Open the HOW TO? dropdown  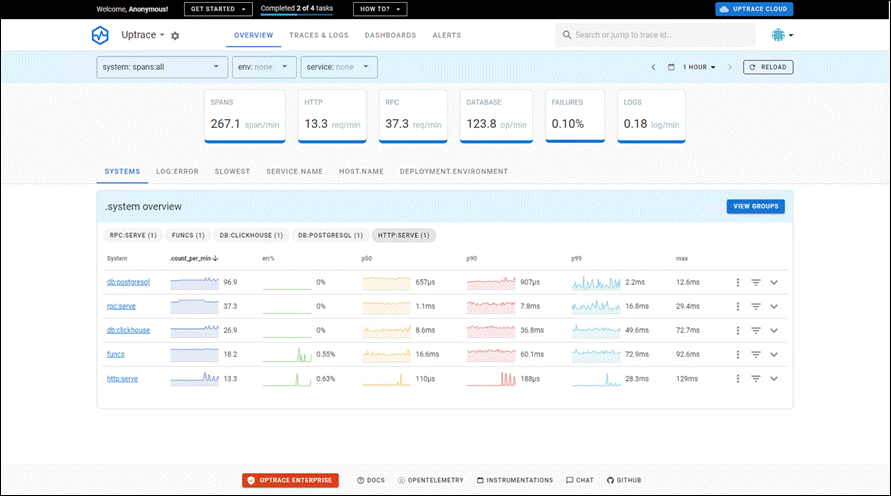pos(380,9)
